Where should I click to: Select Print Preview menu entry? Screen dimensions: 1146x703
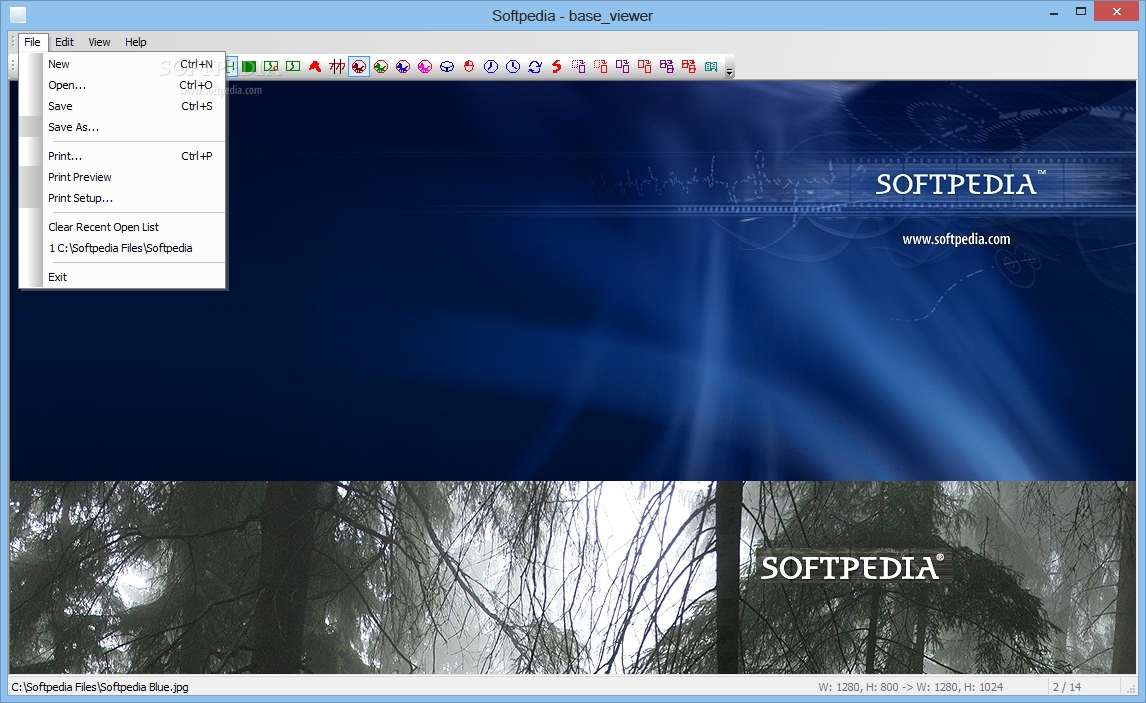tap(122, 177)
